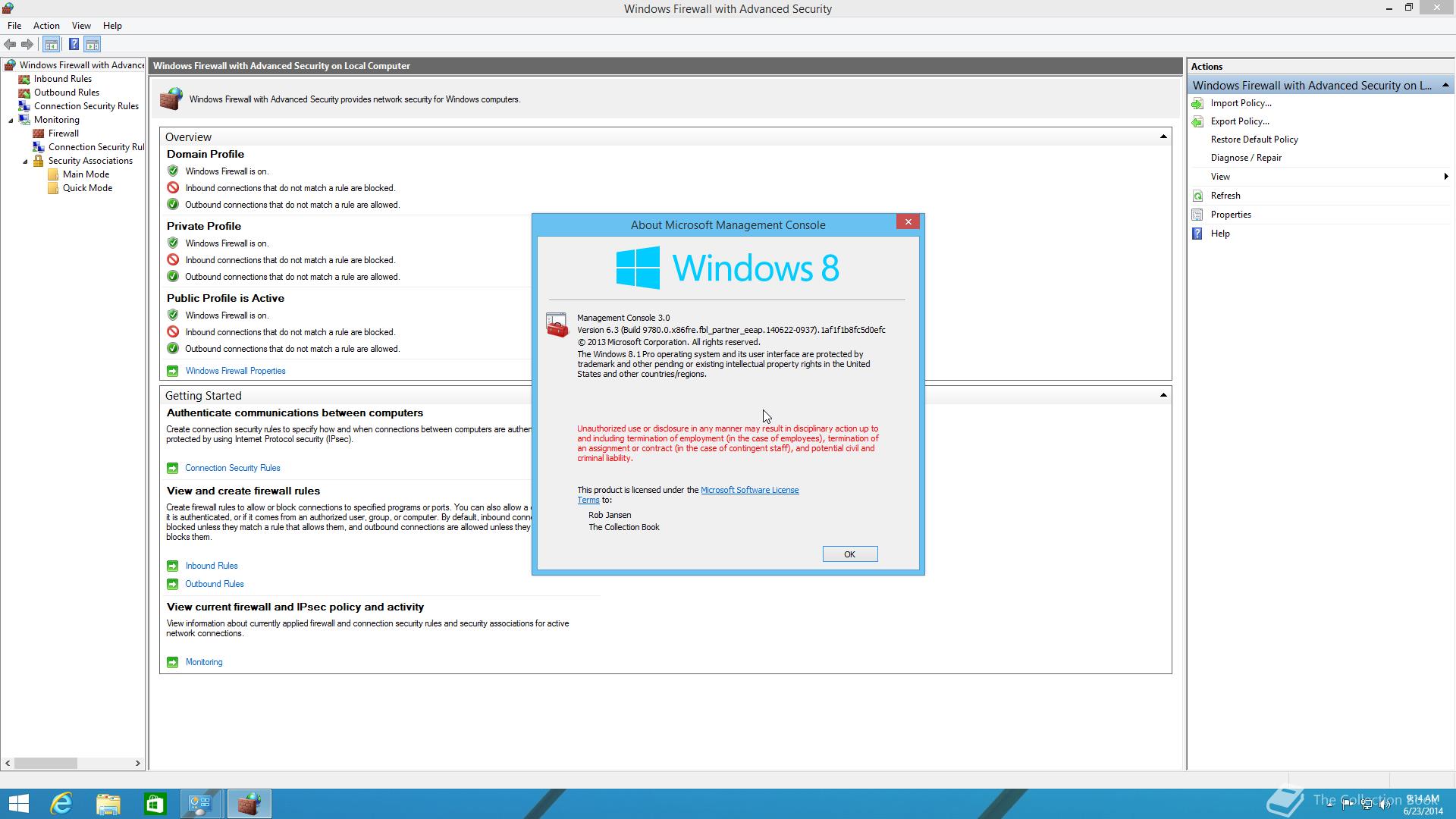This screenshot has width=1456, height=819.
Task: Open the Windows Store taskbar icon
Action: point(155,804)
